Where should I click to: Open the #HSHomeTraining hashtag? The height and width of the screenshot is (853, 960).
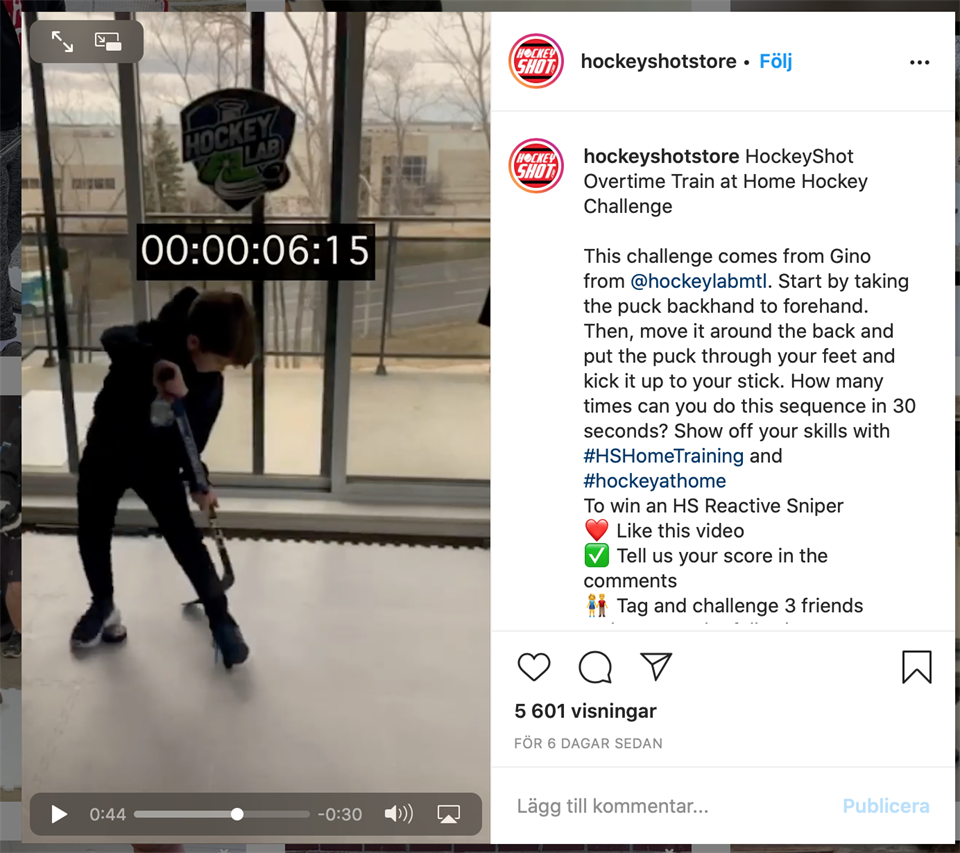664,456
